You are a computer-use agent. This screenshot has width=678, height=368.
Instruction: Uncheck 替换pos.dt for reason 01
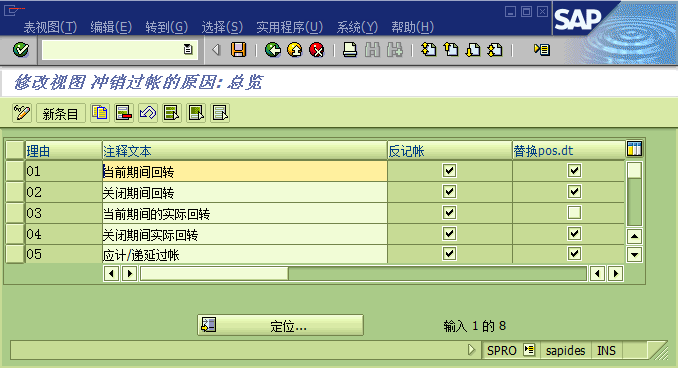pos(574,170)
